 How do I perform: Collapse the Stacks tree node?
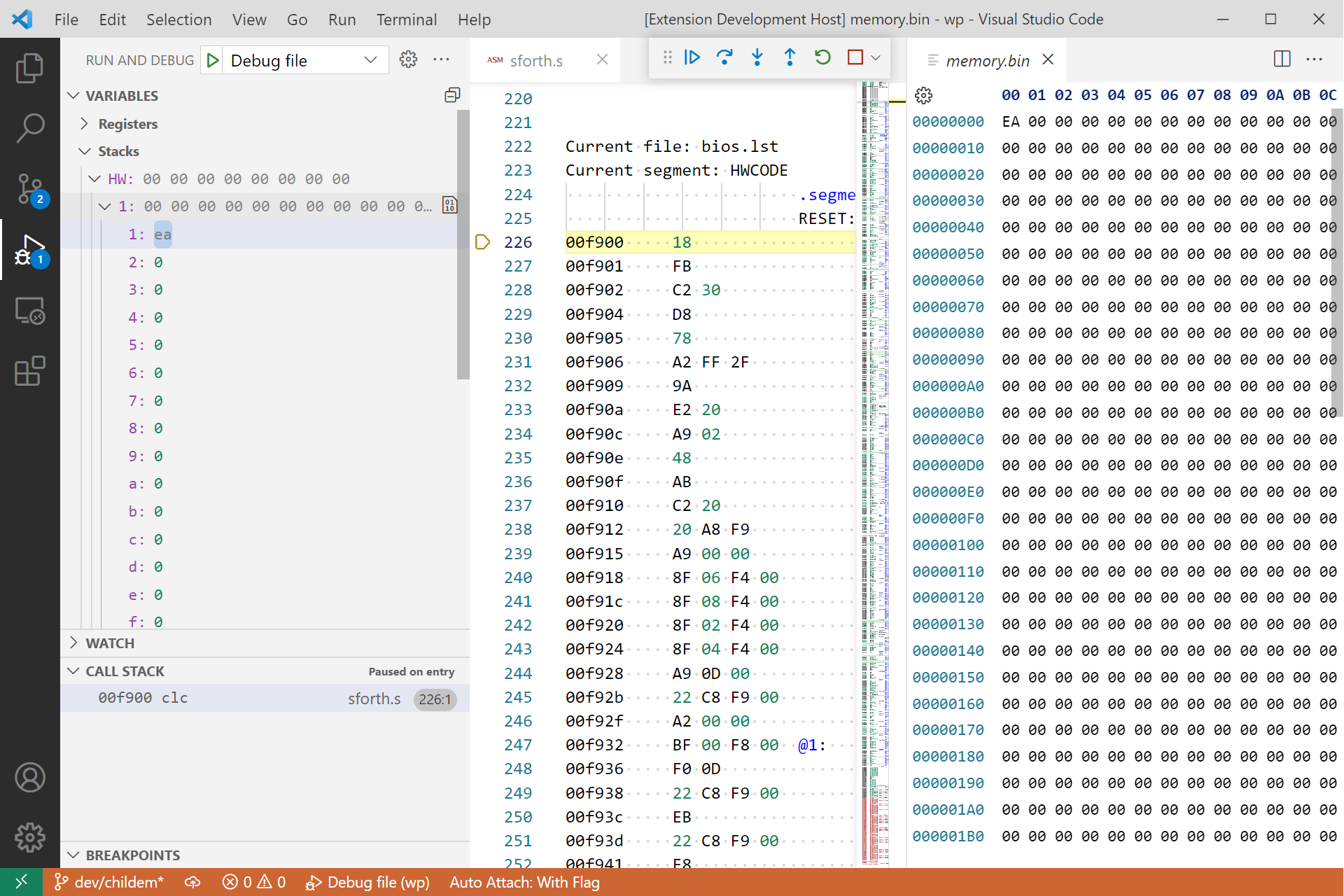85,151
